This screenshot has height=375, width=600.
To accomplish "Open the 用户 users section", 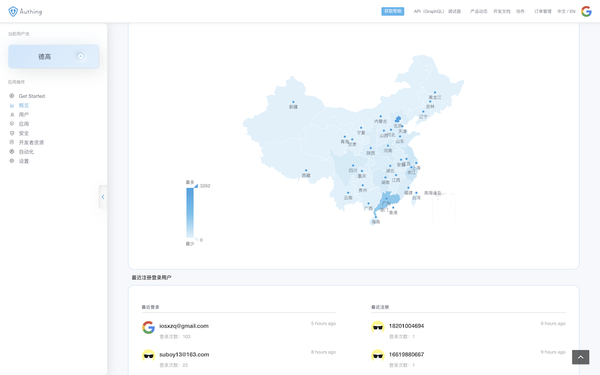I will tap(24, 114).
